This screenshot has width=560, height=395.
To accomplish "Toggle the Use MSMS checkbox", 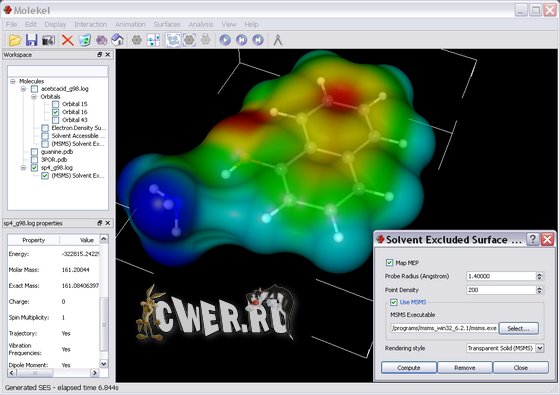I will tap(394, 302).
